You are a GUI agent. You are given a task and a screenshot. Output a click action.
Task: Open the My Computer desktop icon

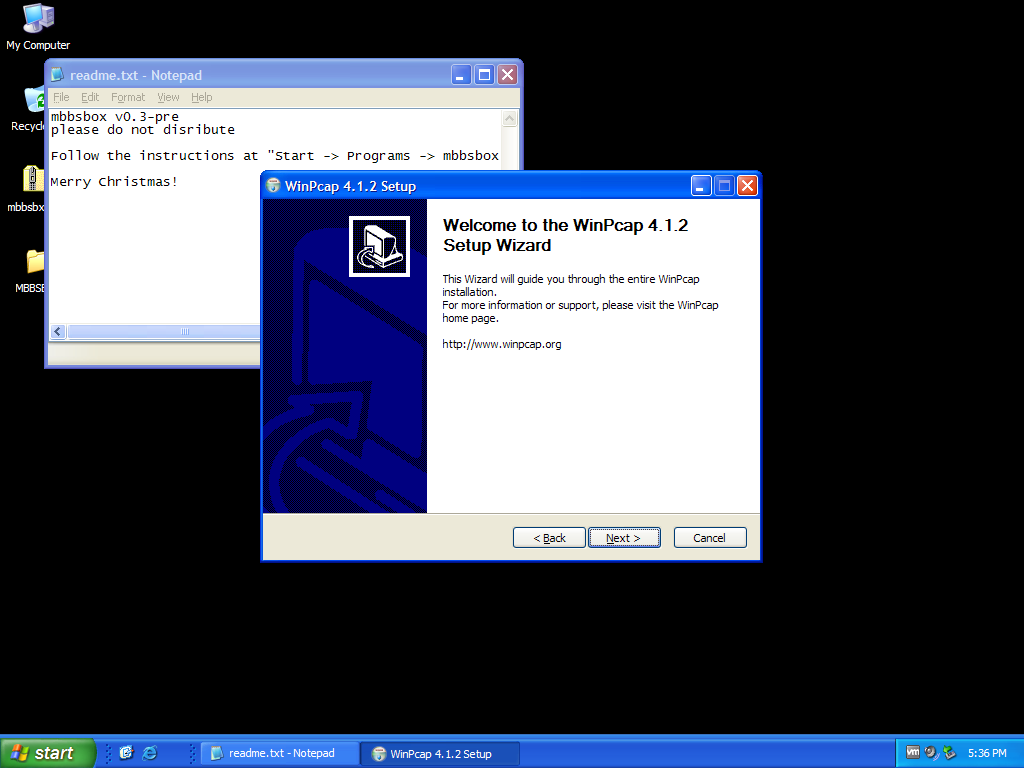pos(38,20)
